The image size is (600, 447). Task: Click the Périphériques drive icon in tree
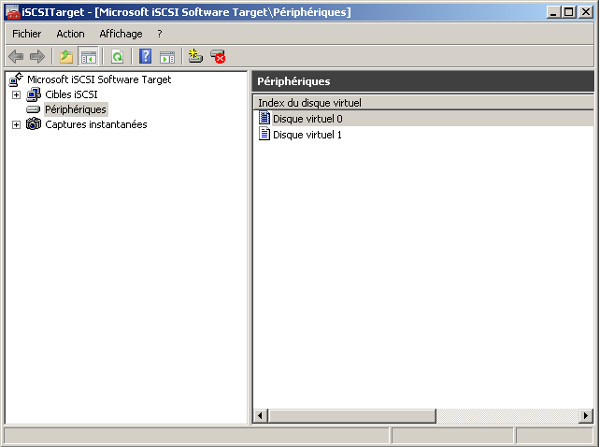pyautogui.click(x=33, y=110)
